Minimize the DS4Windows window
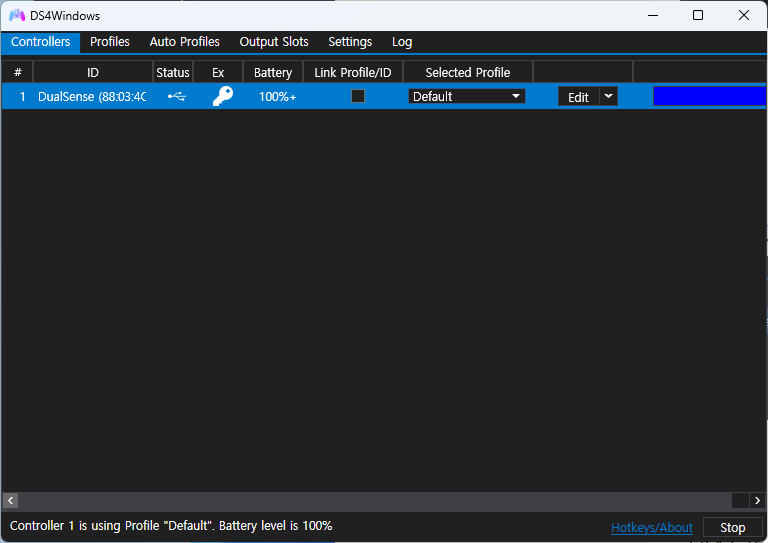 [652, 15]
